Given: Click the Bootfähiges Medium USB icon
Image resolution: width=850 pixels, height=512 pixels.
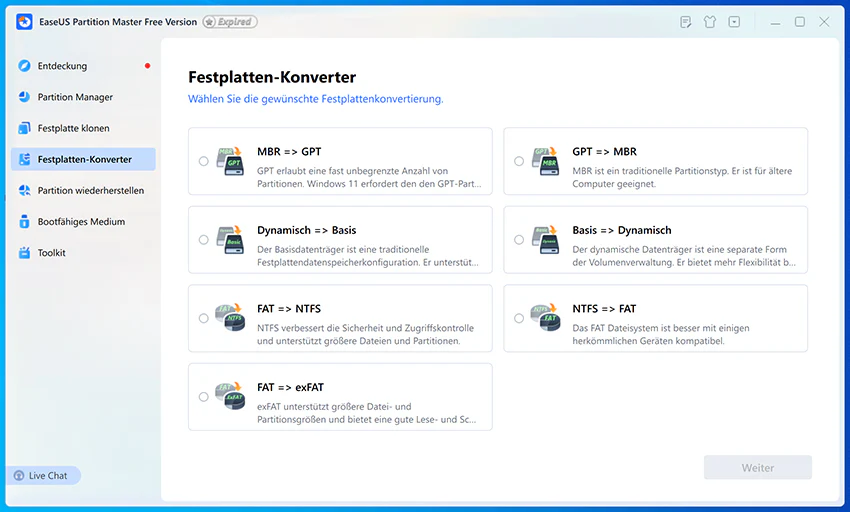Looking at the screenshot, I should pyautogui.click(x=24, y=221).
